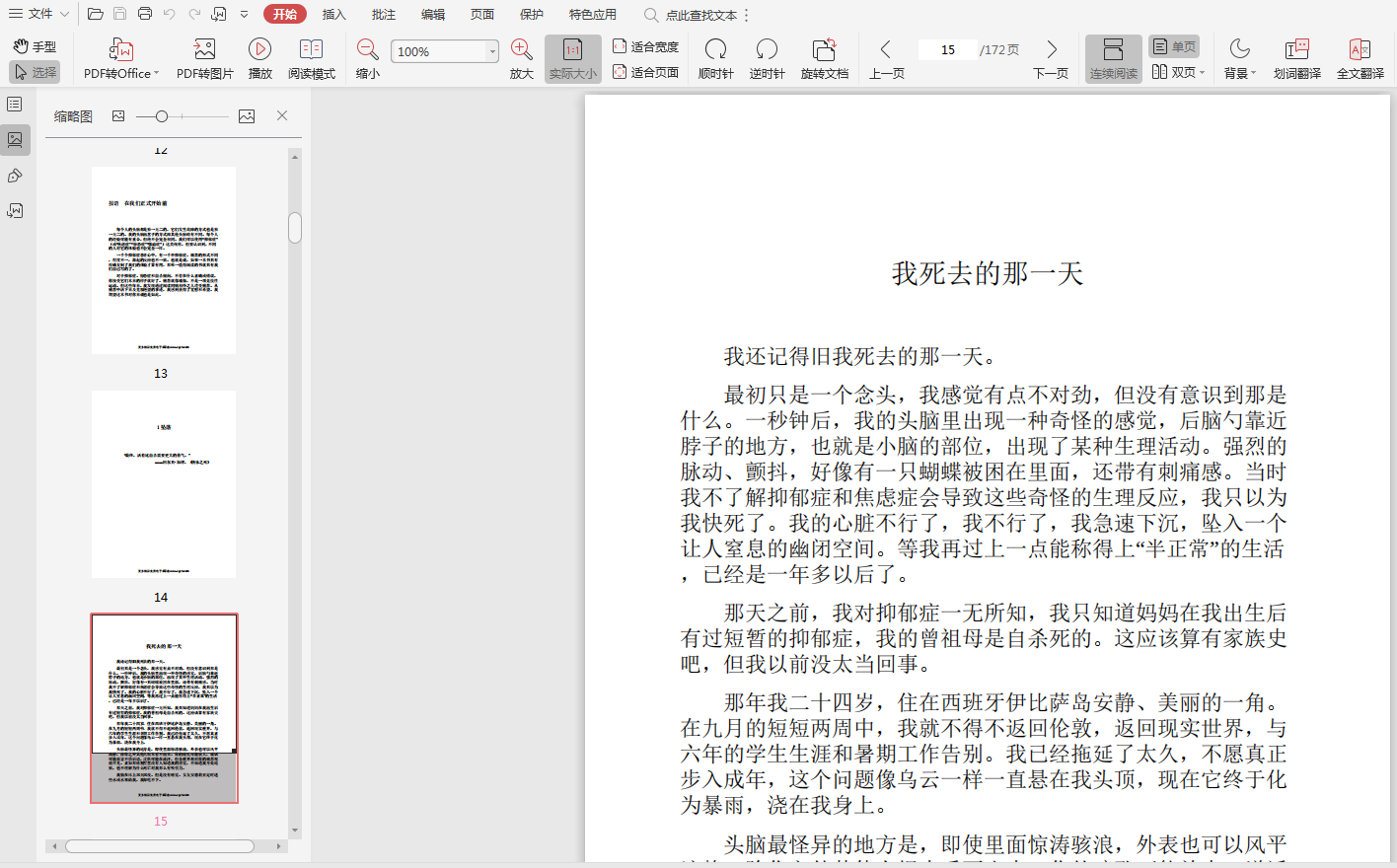Click the thumbnail panel vertical scrollbar thumb
The height and width of the screenshot is (868, 1397).
click(295, 228)
